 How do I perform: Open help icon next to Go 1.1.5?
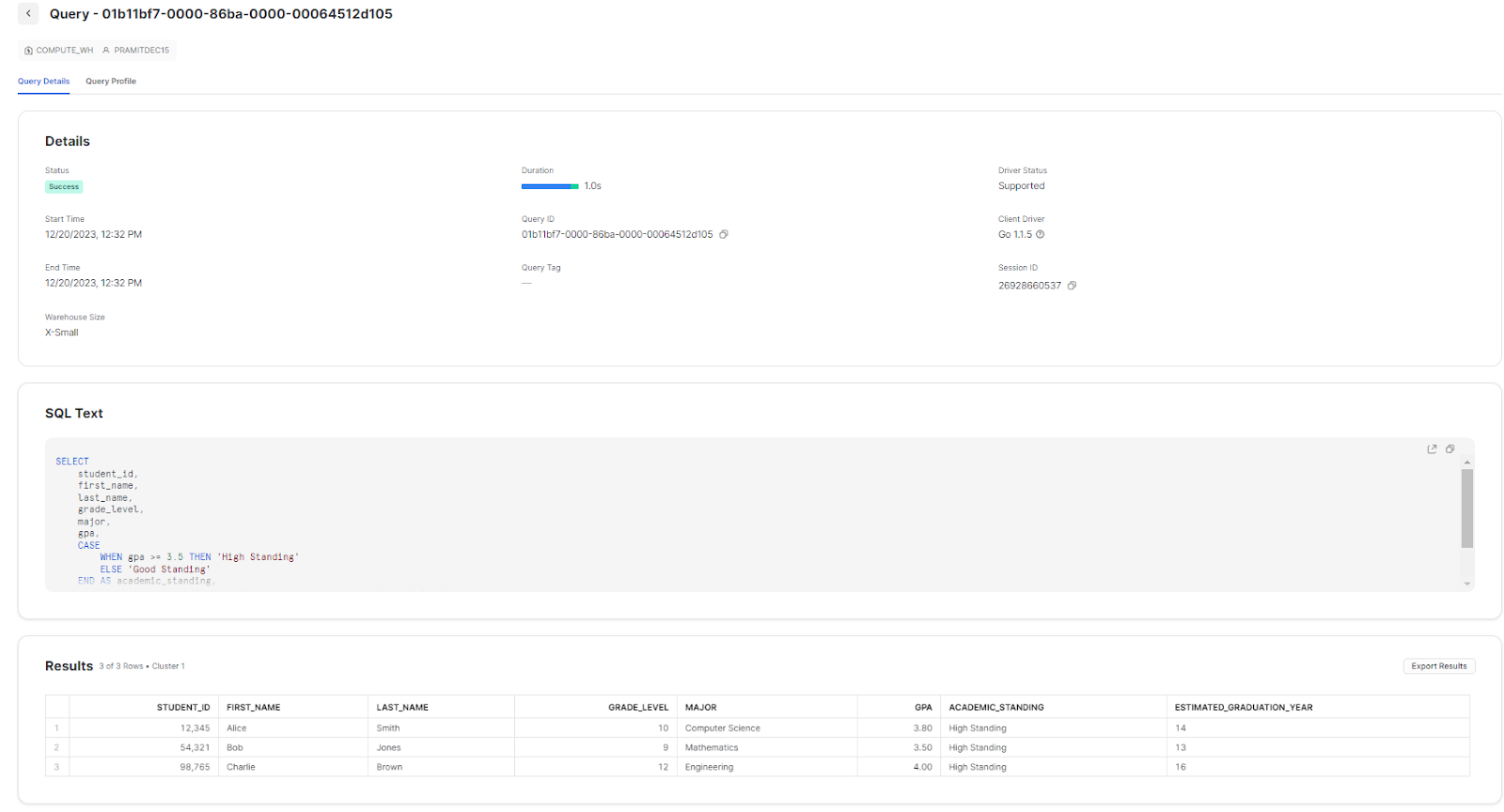(x=1040, y=235)
